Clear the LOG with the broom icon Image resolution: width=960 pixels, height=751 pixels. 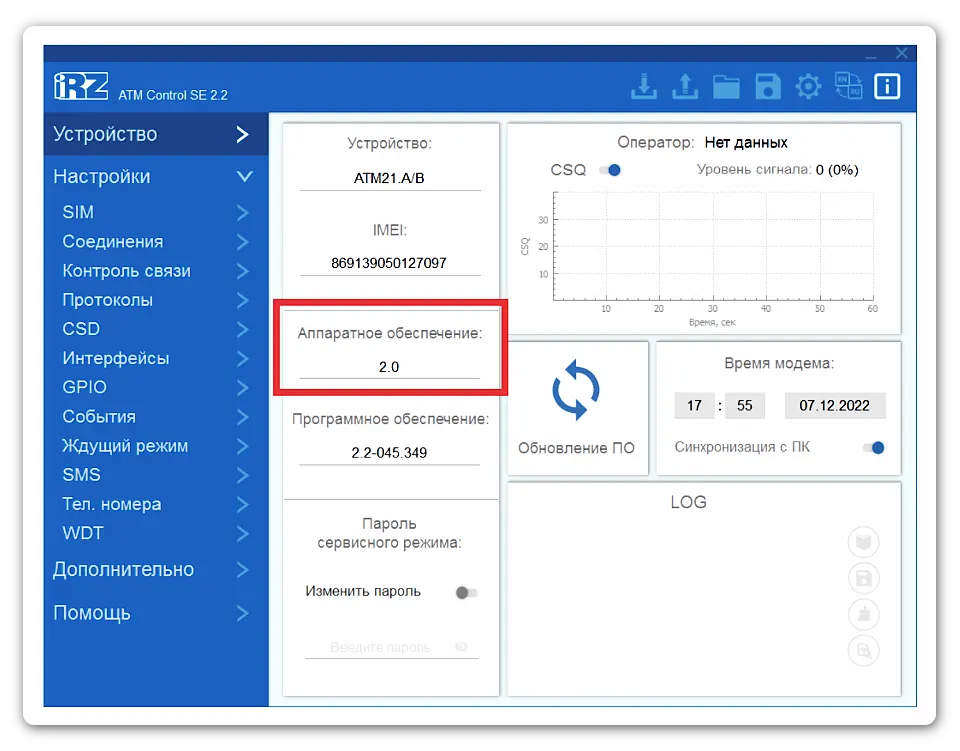click(863, 614)
